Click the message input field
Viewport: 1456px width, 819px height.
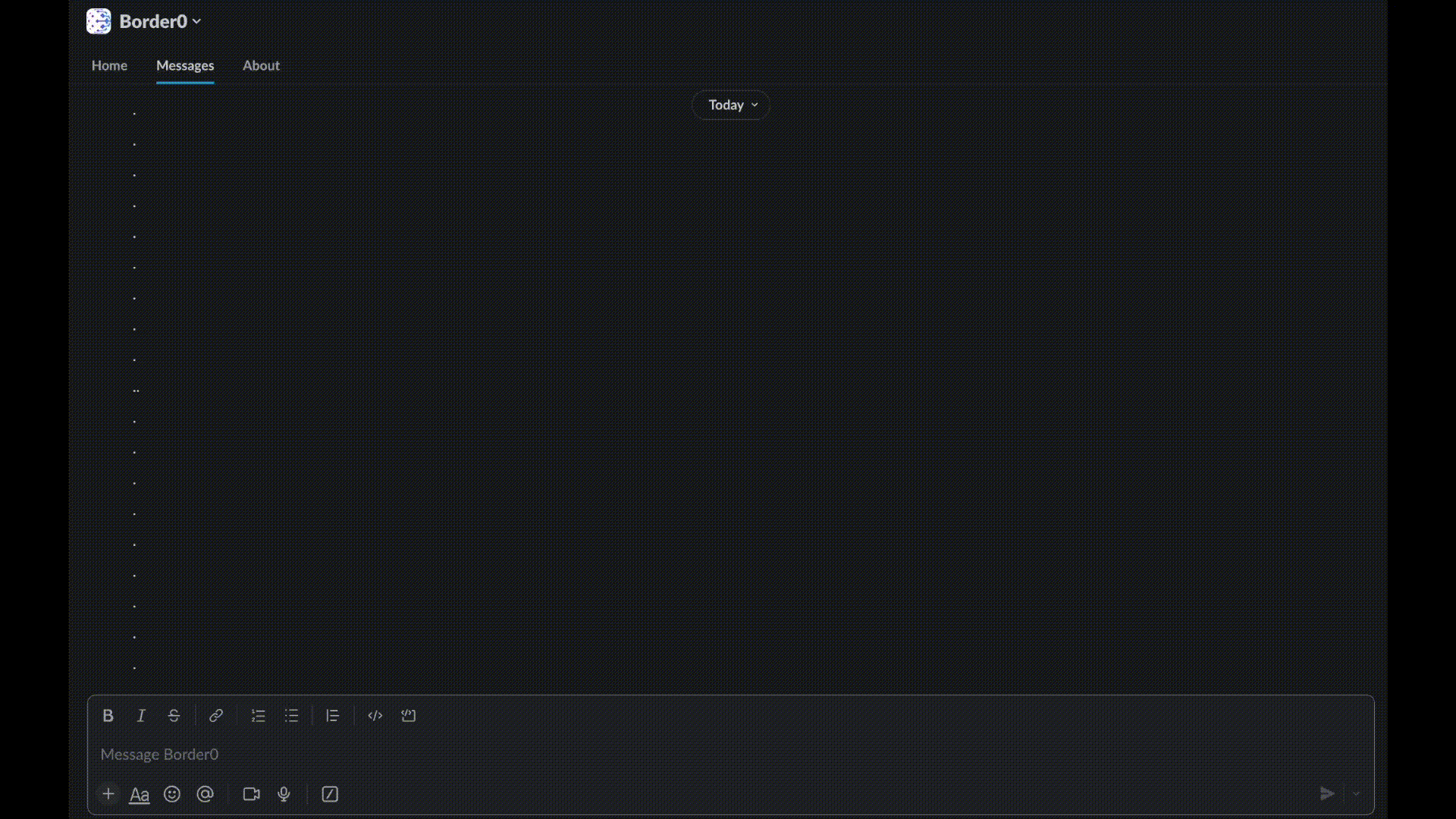click(728, 754)
